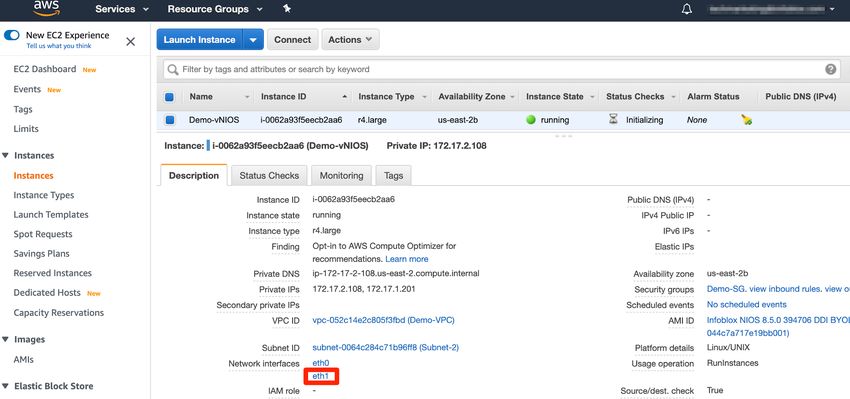This screenshot has height=399, width=850.
Task: Open Events in sidebar
Action: tap(27, 89)
